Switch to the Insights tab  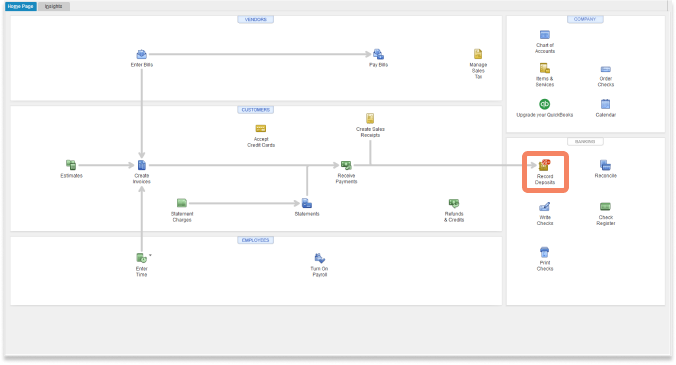53,6
